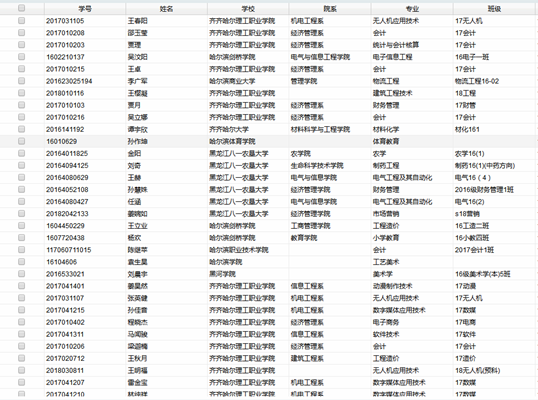Select the ID cell 20164080629
Image resolution: width=538 pixels, height=400 pixels.
(67, 177)
